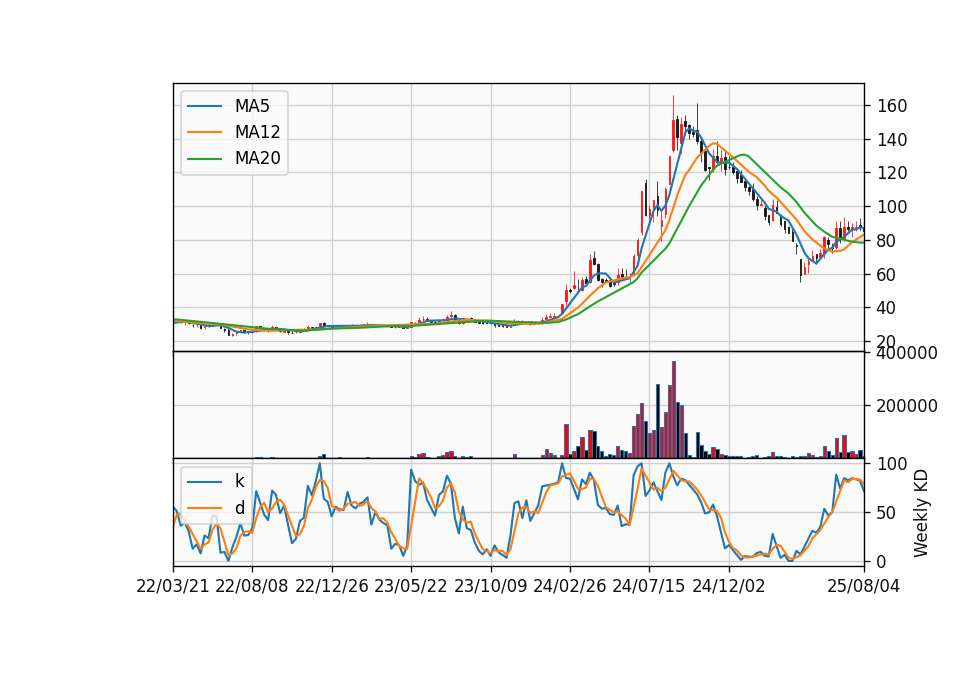Click the 60 price axis label
This screenshot has width=960, height=690.
(887, 274)
